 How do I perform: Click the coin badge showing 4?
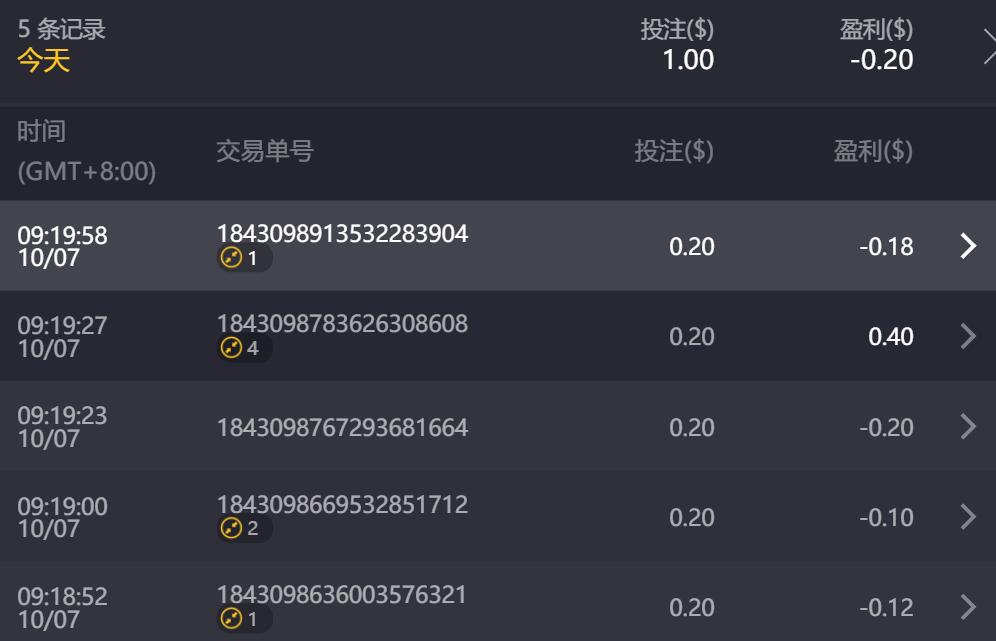(x=243, y=349)
